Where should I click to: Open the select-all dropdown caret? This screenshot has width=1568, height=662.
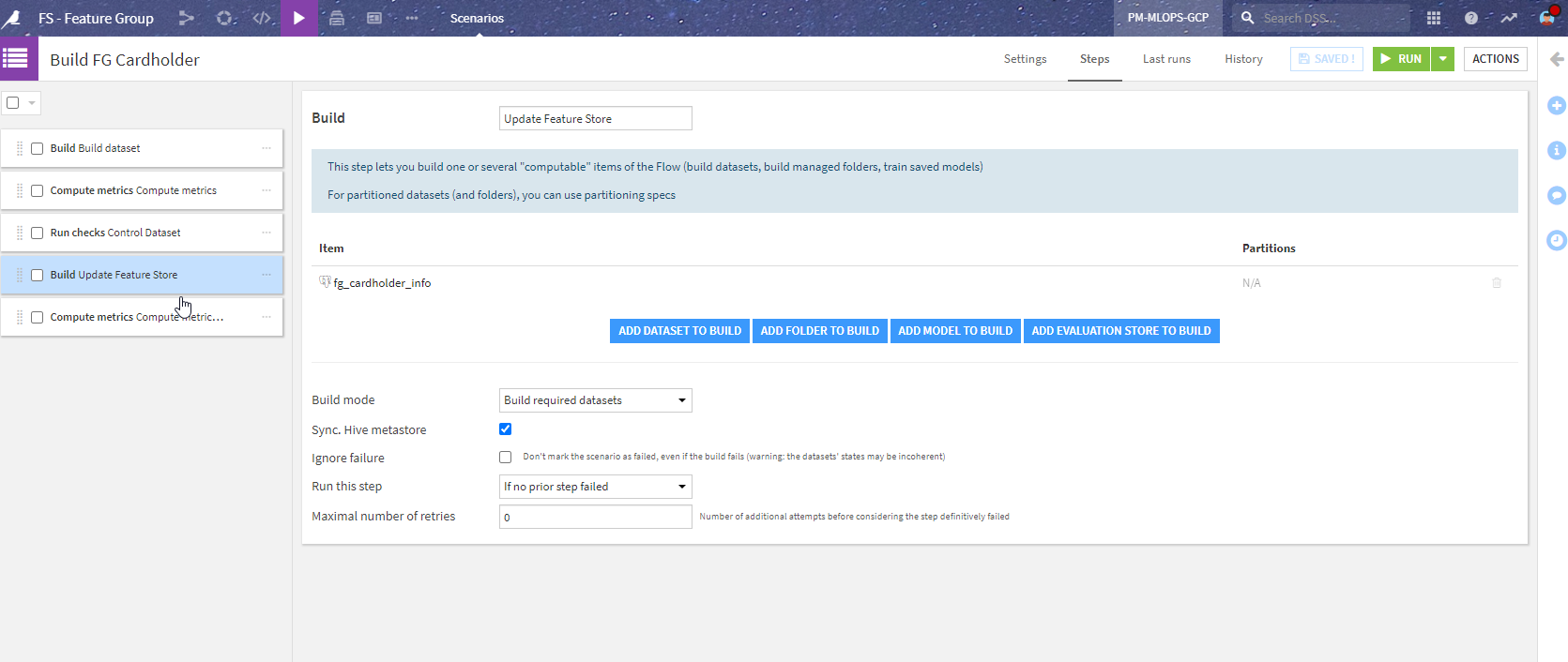[32, 103]
